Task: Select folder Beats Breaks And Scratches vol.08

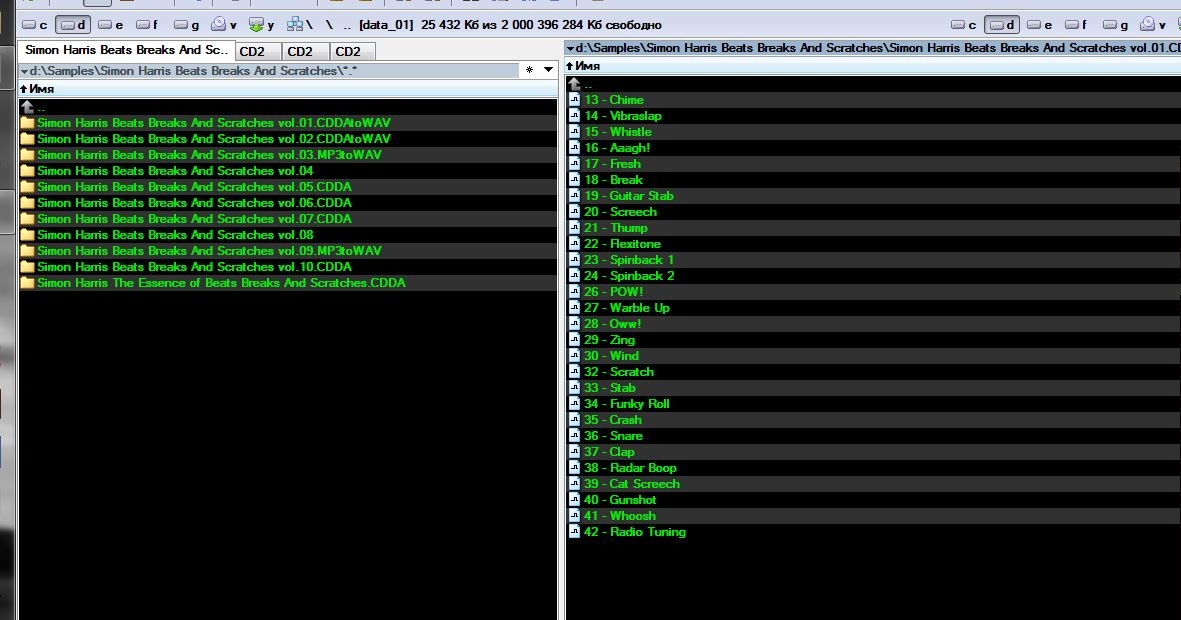Action: pos(175,235)
